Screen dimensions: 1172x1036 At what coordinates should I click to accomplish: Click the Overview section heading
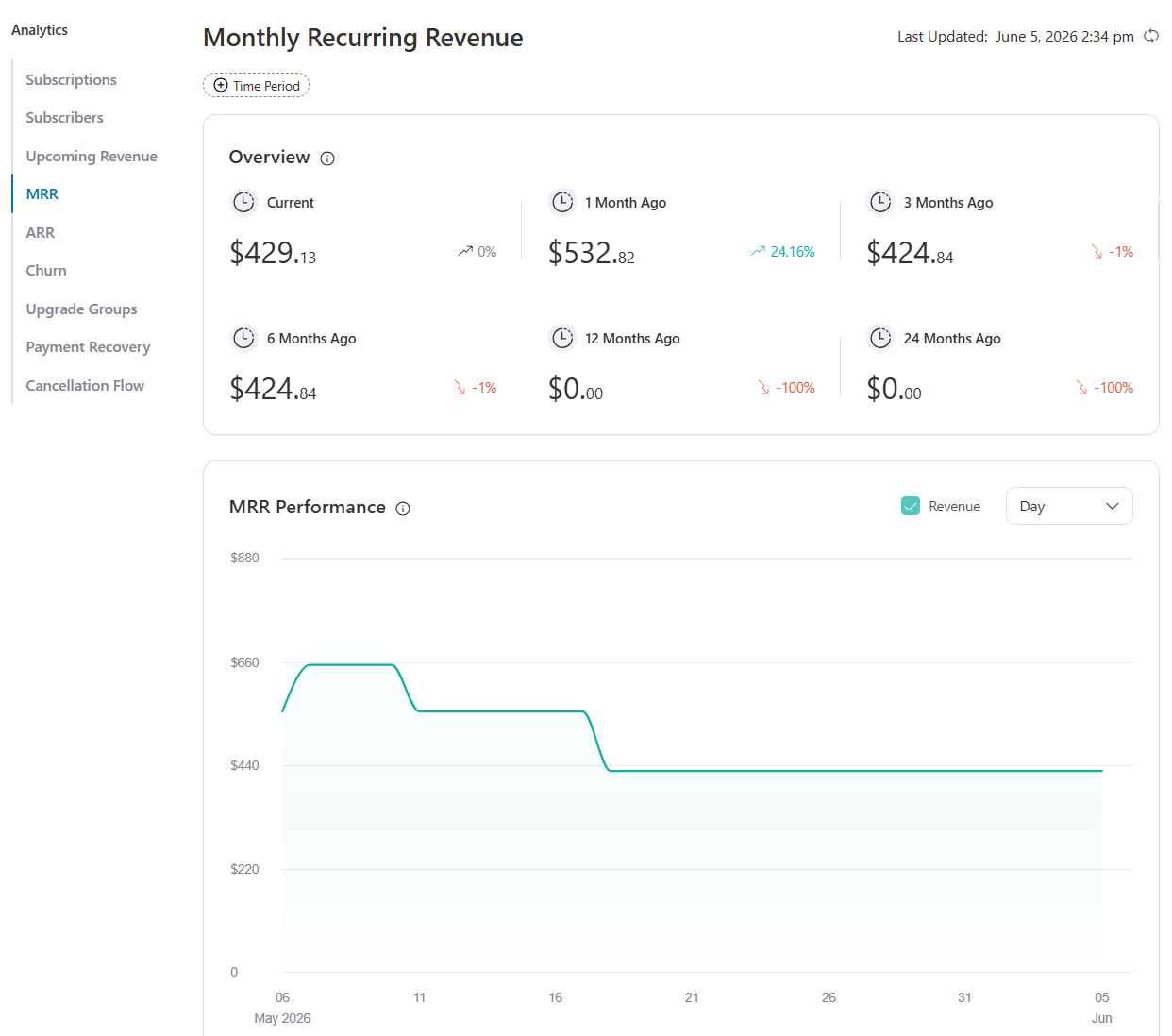point(269,157)
